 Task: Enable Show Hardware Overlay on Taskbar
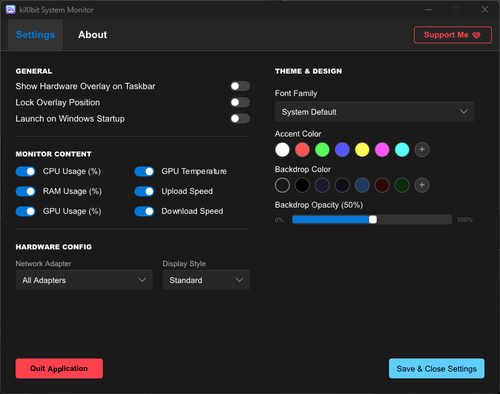click(x=240, y=86)
